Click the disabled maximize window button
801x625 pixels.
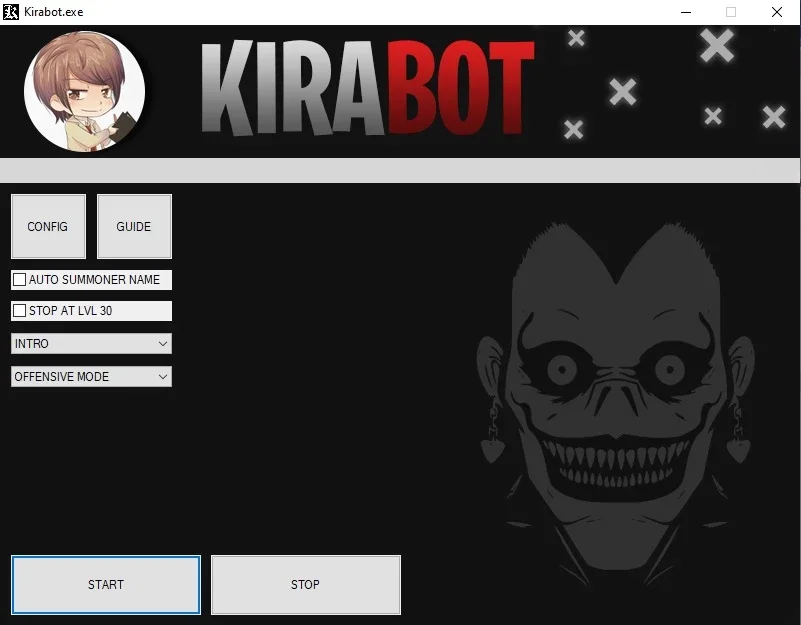click(731, 12)
